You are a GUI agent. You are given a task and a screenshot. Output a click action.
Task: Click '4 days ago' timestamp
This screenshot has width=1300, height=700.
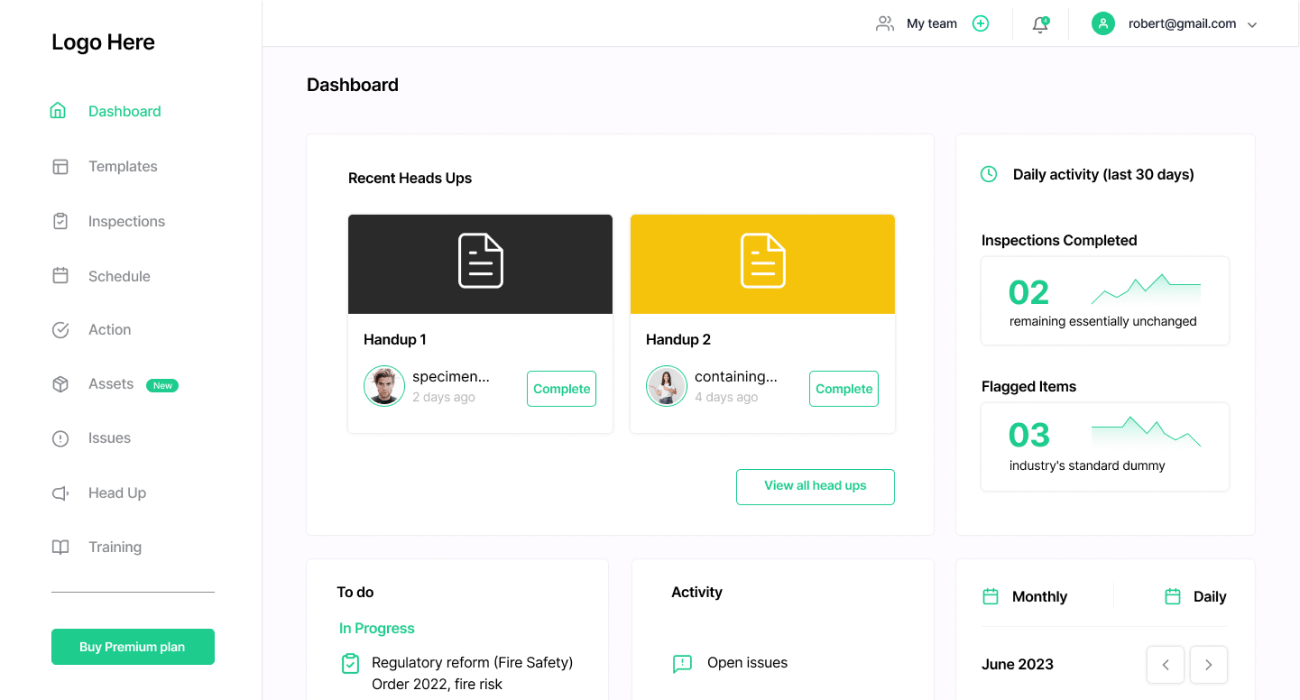coord(727,397)
